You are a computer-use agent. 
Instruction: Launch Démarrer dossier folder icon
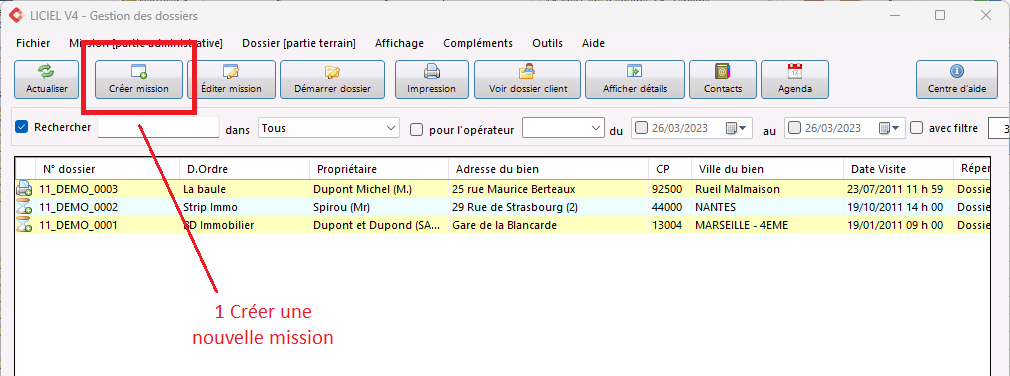(332, 71)
